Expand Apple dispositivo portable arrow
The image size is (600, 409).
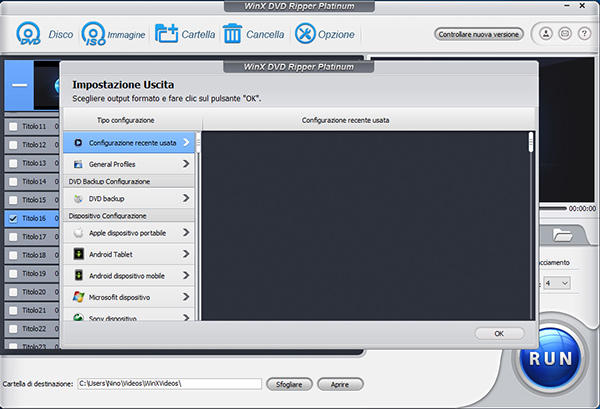186,233
